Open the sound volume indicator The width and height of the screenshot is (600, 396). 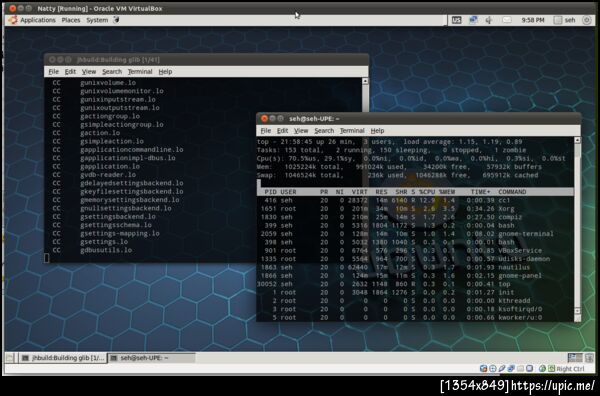click(x=489, y=20)
